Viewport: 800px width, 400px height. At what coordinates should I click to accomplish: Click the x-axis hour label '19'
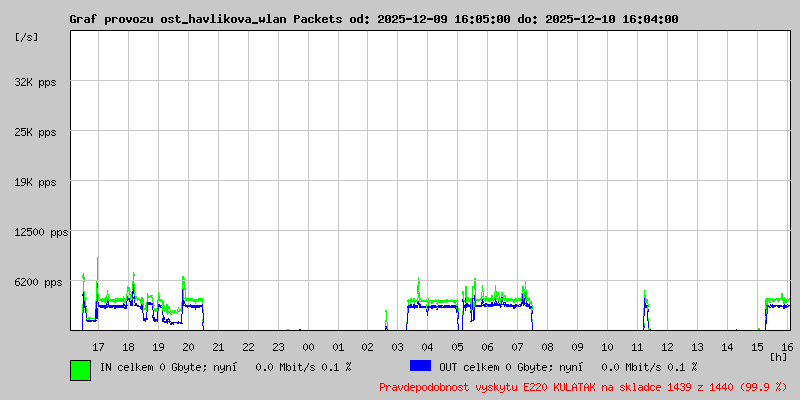158,347
